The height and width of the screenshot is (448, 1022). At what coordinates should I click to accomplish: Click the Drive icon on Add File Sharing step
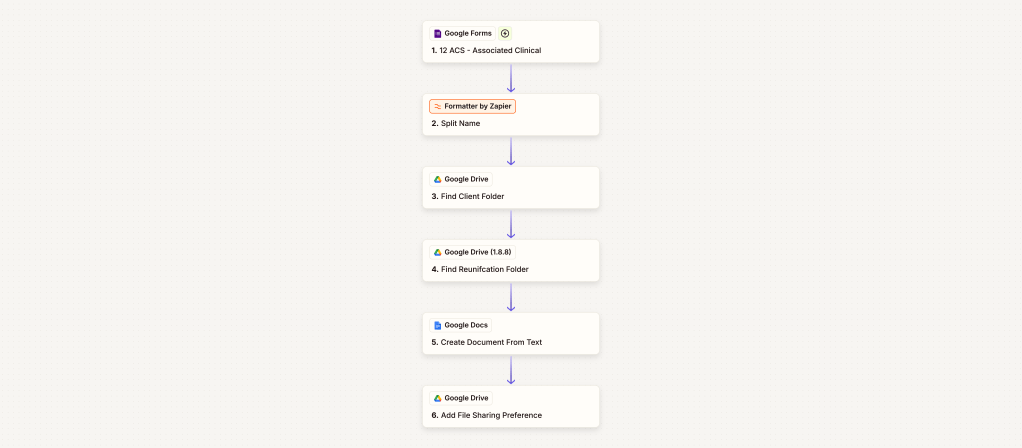click(438, 398)
